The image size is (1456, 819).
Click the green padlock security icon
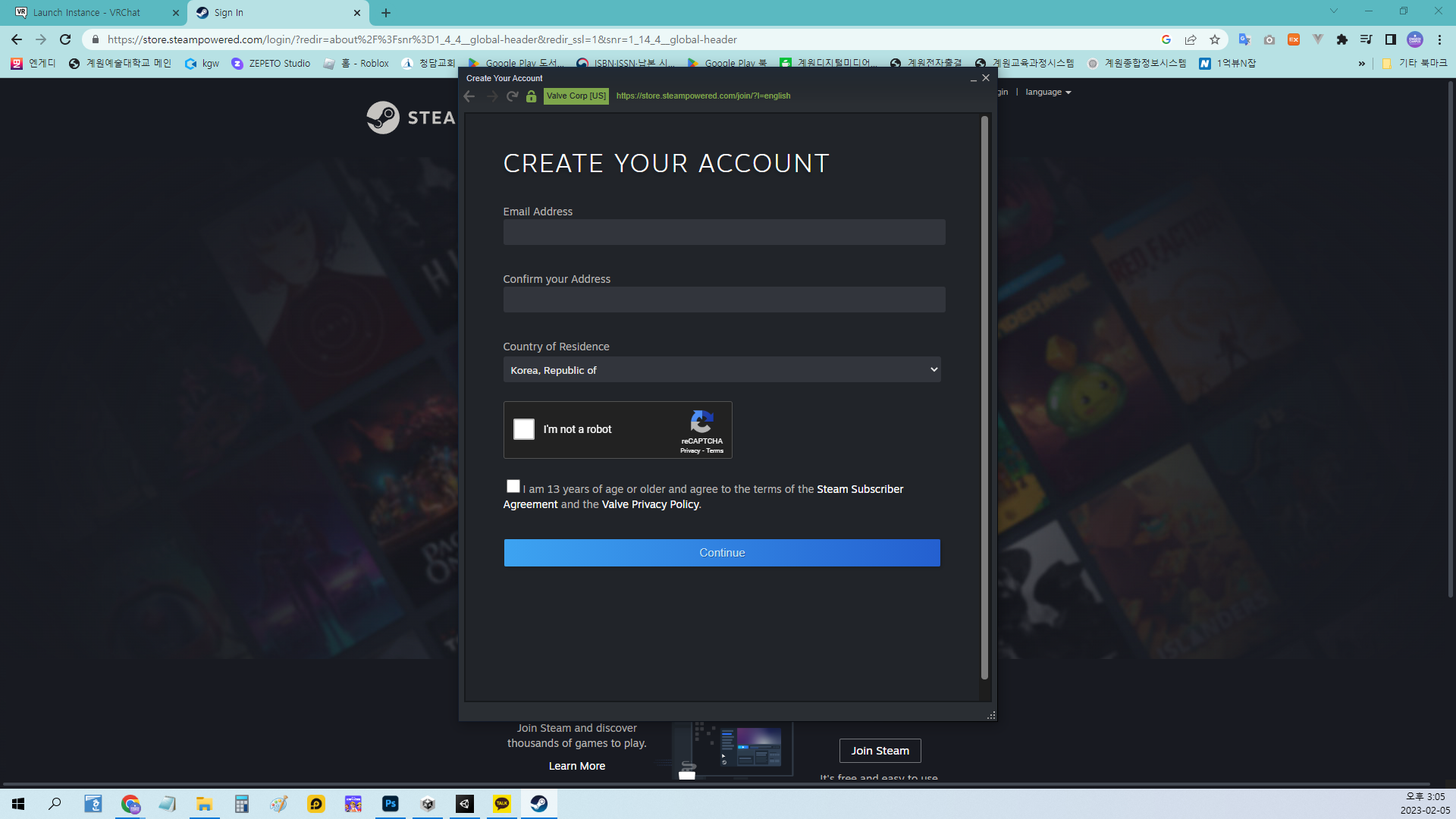[x=531, y=96]
